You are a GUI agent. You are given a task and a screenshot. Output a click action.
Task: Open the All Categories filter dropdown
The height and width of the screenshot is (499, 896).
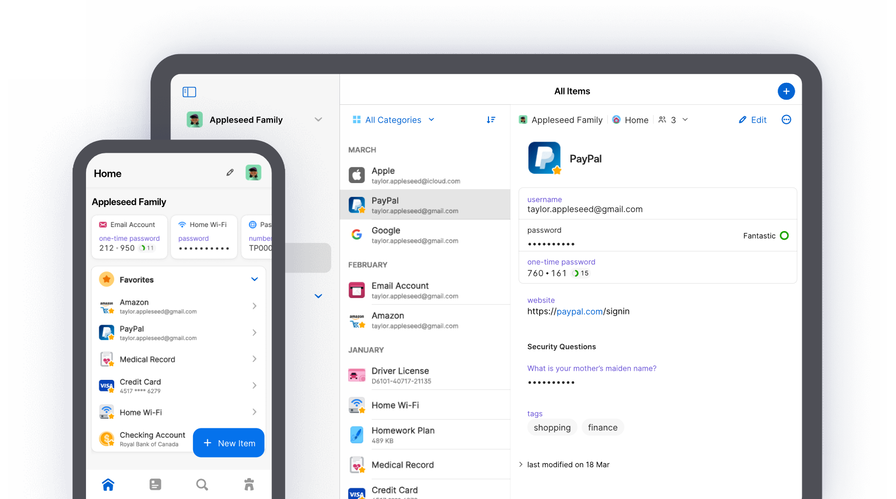[393, 120]
